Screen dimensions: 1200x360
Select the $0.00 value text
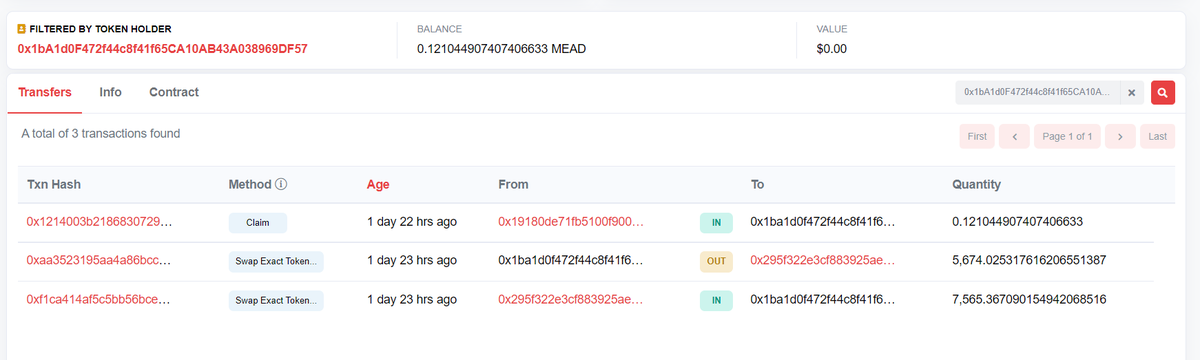(x=832, y=49)
